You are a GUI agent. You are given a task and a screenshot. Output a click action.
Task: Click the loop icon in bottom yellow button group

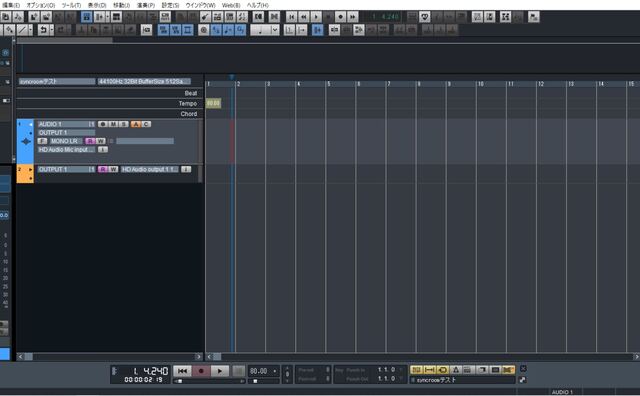(442, 369)
